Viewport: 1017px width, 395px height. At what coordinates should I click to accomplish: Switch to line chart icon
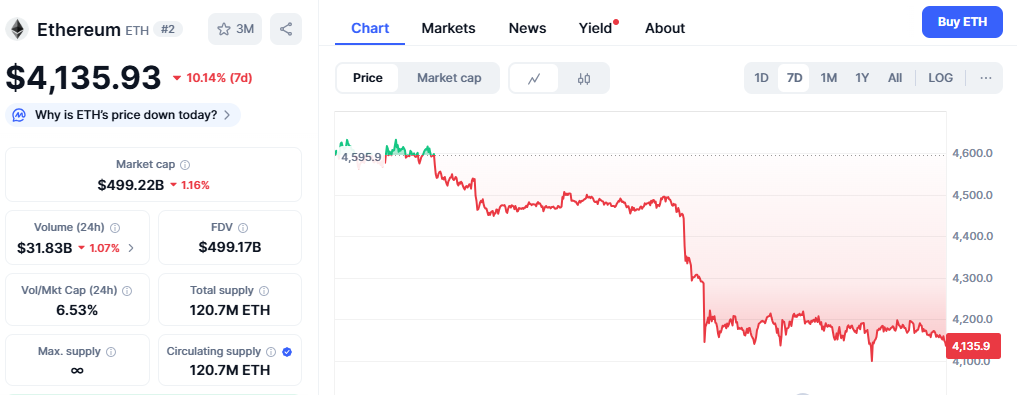point(534,78)
